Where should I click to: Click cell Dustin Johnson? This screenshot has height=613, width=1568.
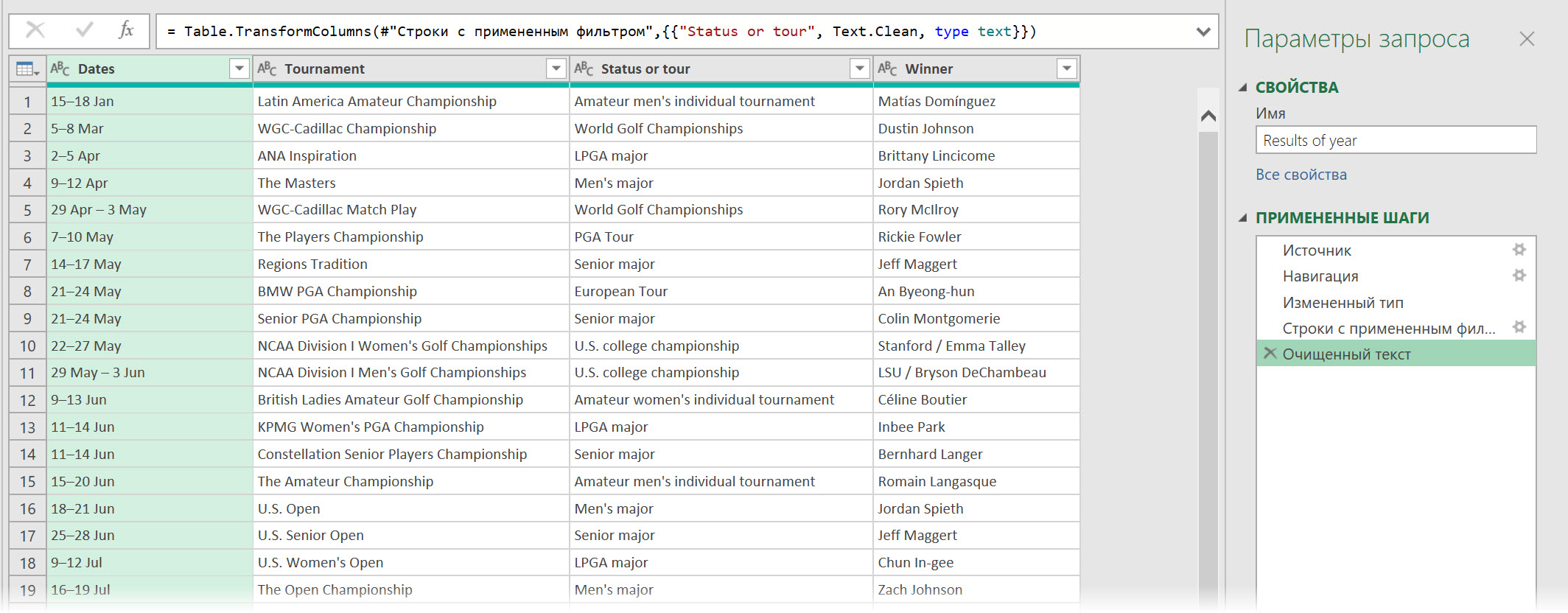[x=976, y=128]
